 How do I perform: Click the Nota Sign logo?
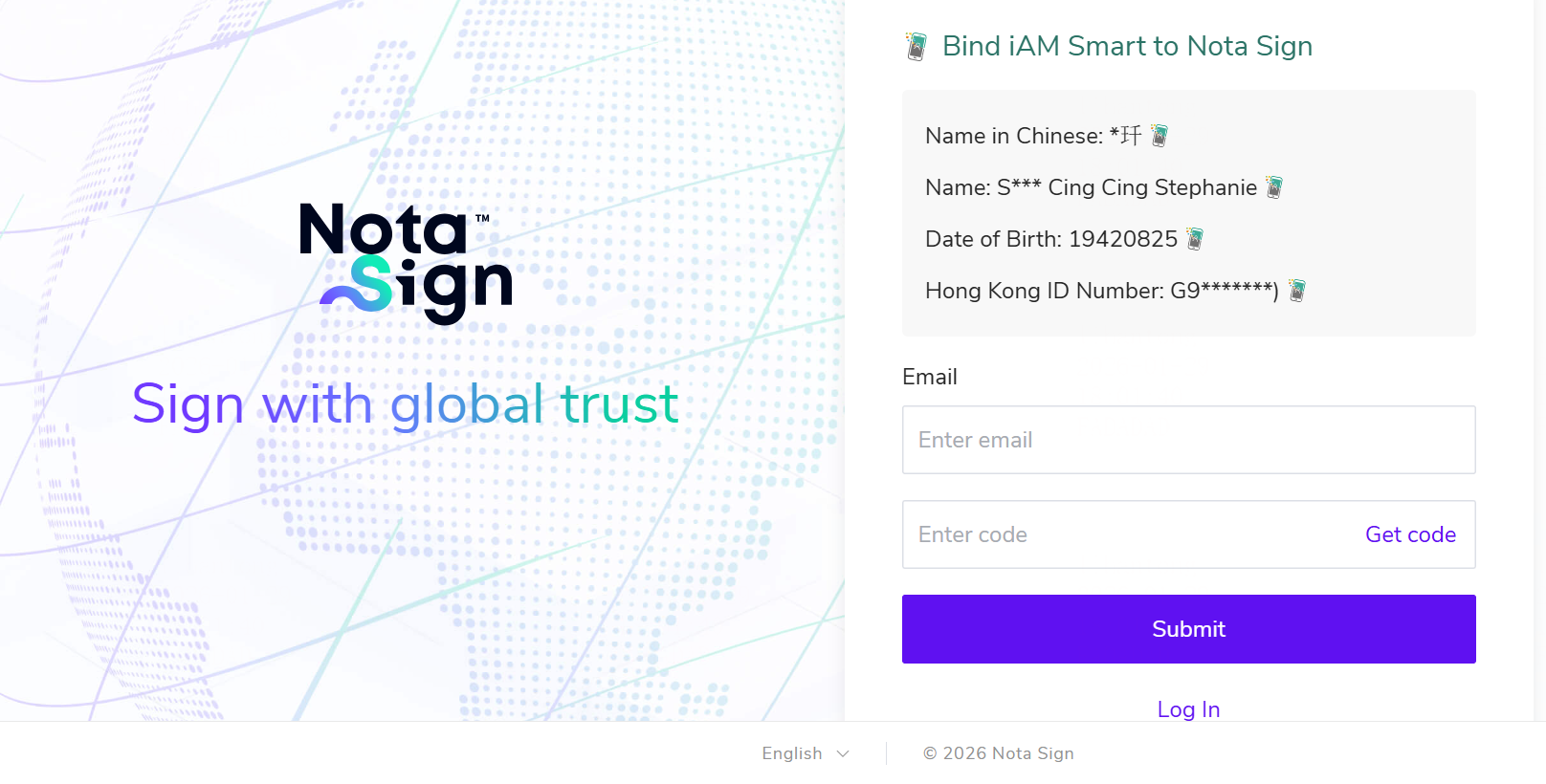[x=407, y=262]
